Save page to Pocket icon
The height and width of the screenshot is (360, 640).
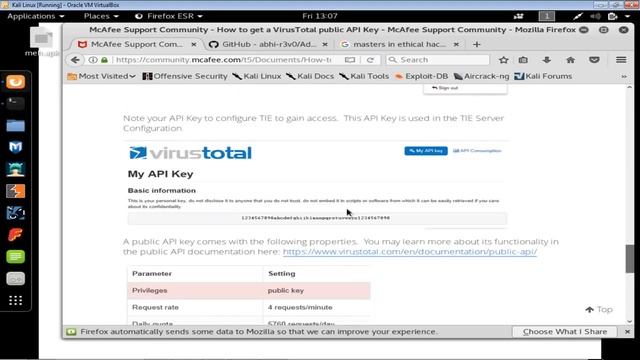[594, 60]
